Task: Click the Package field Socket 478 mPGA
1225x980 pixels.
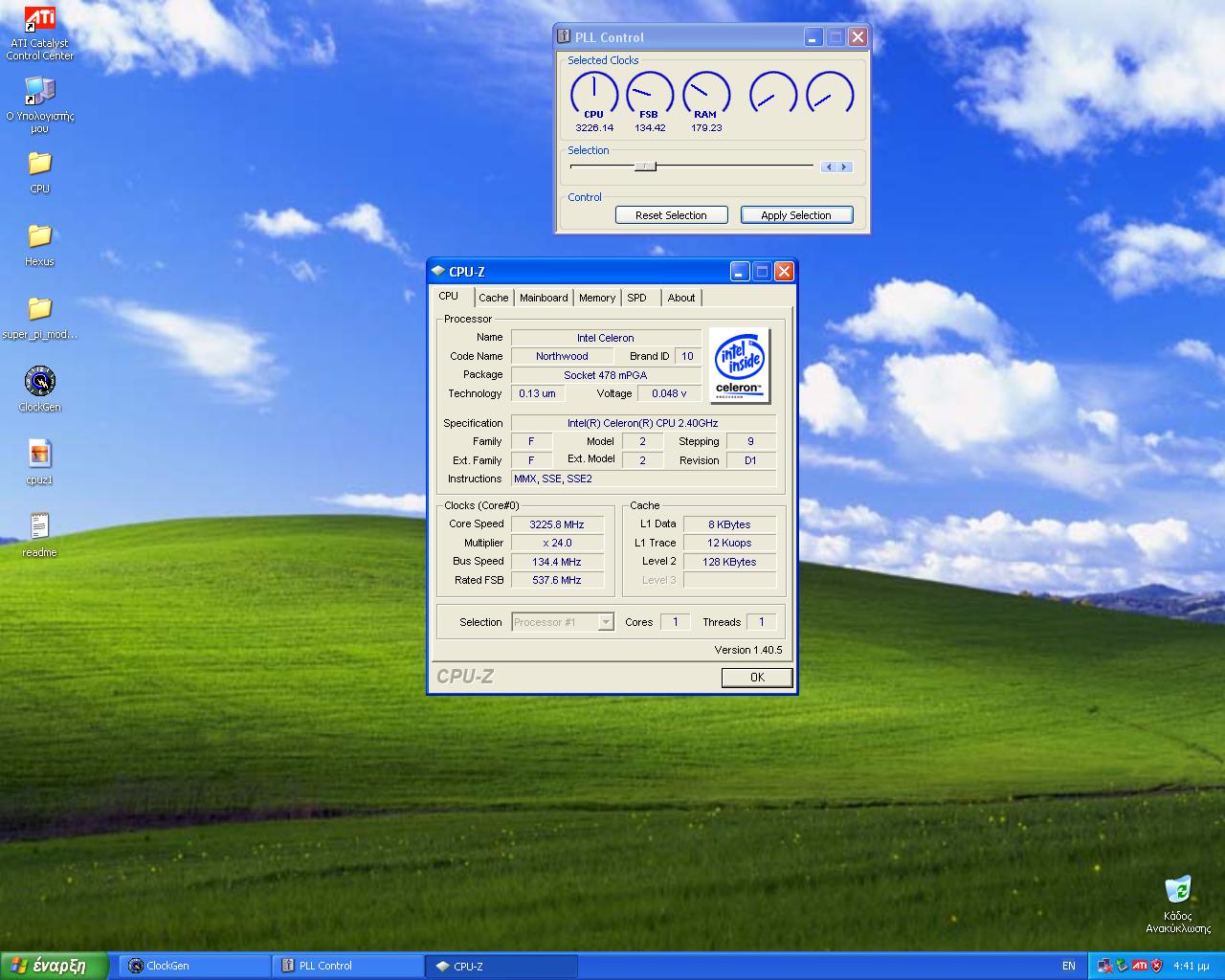Action: click(606, 375)
